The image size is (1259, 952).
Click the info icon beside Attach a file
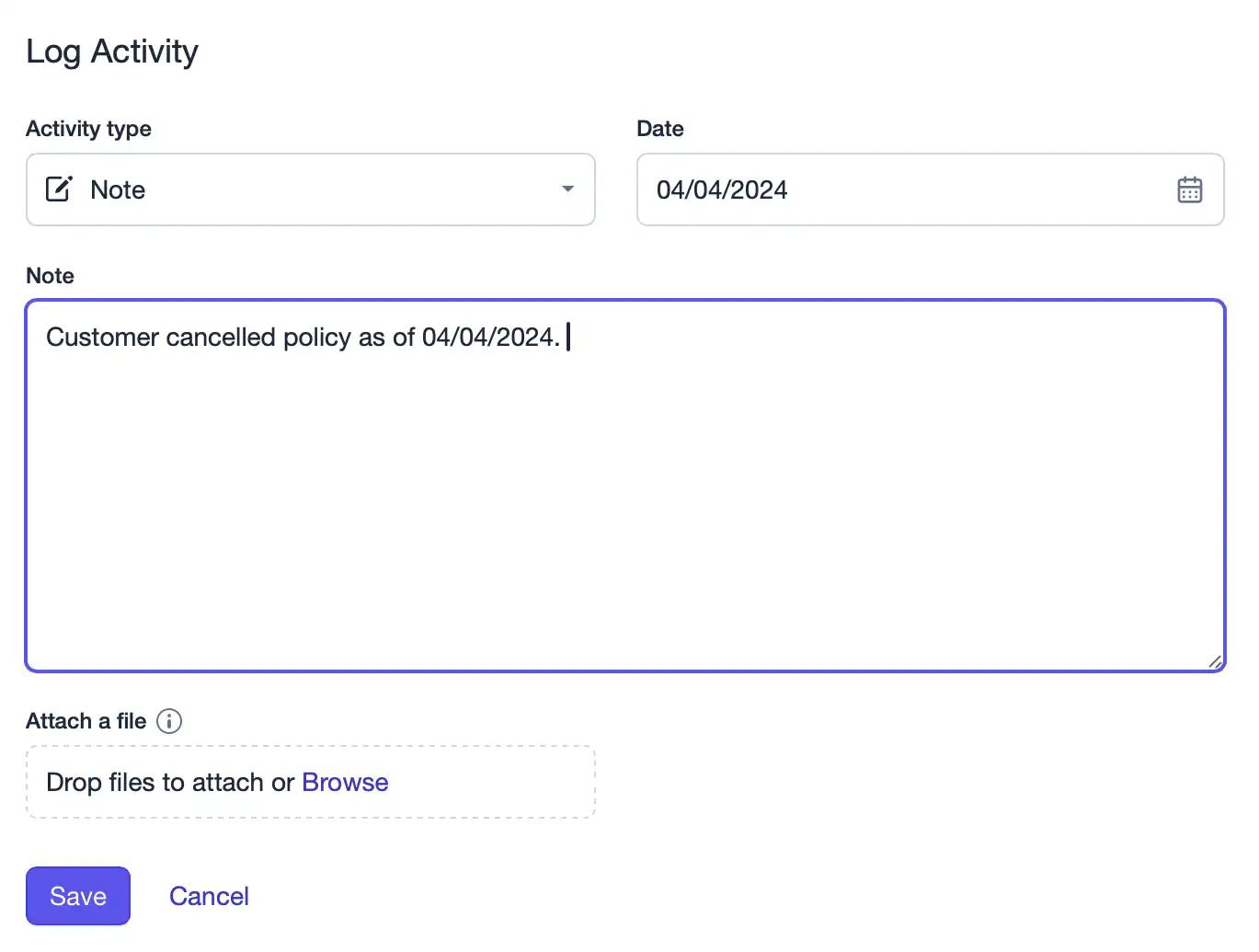pos(169,721)
